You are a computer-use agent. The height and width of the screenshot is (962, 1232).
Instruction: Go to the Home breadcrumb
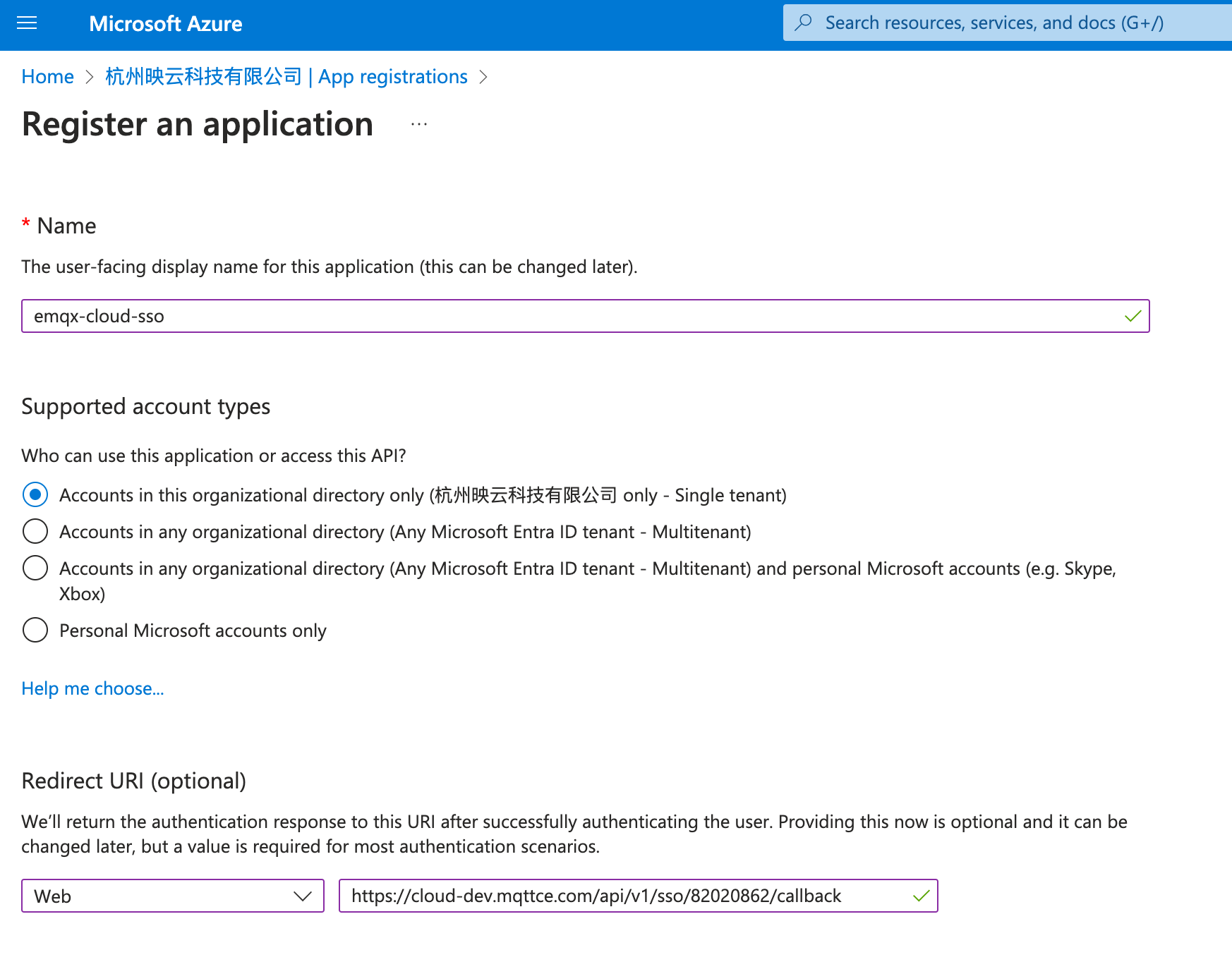point(47,76)
